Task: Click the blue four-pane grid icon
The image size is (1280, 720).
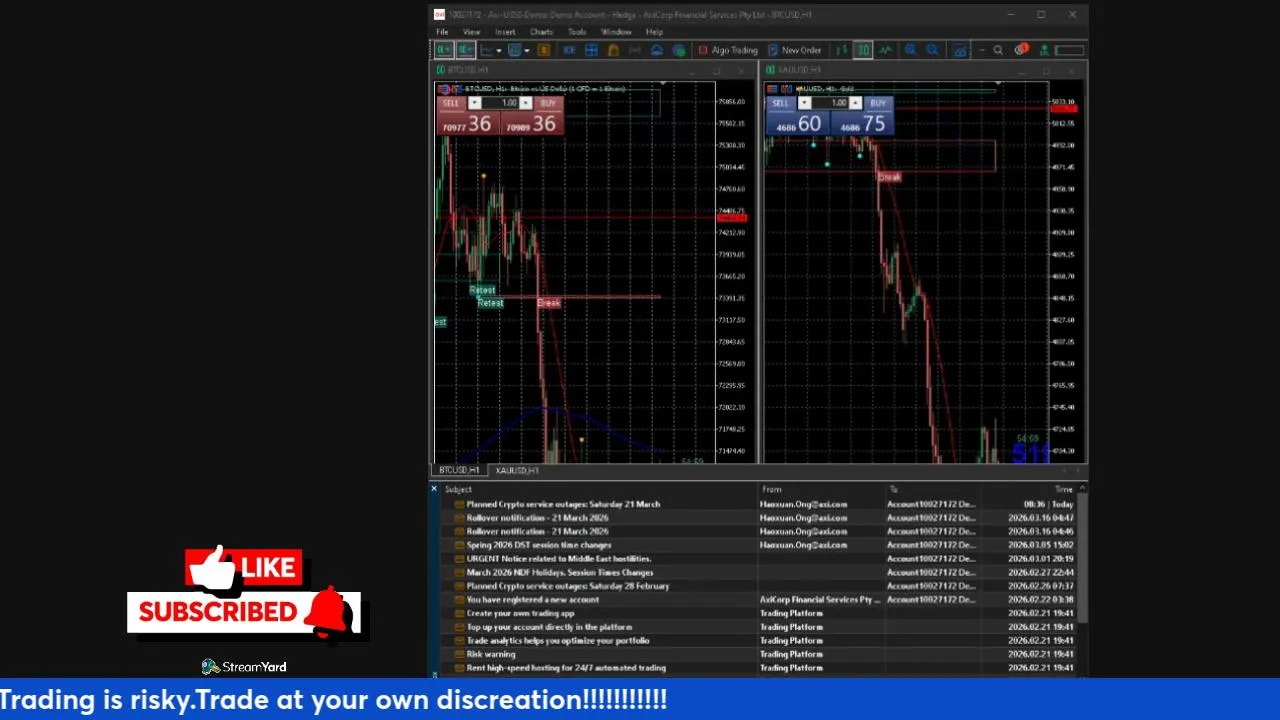Action: (591, 50)
